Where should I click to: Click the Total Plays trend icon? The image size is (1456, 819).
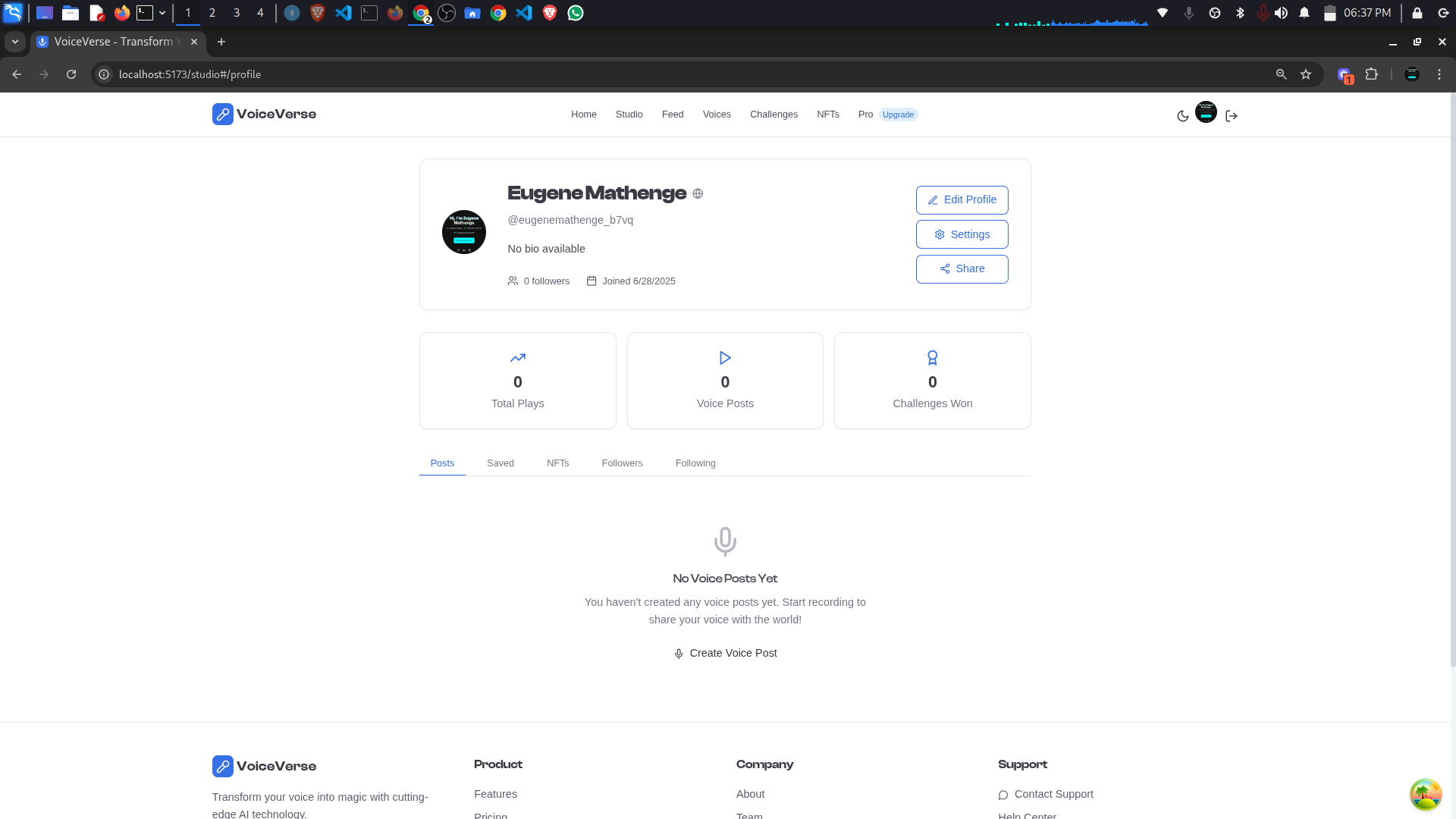[x=517, y=358]
